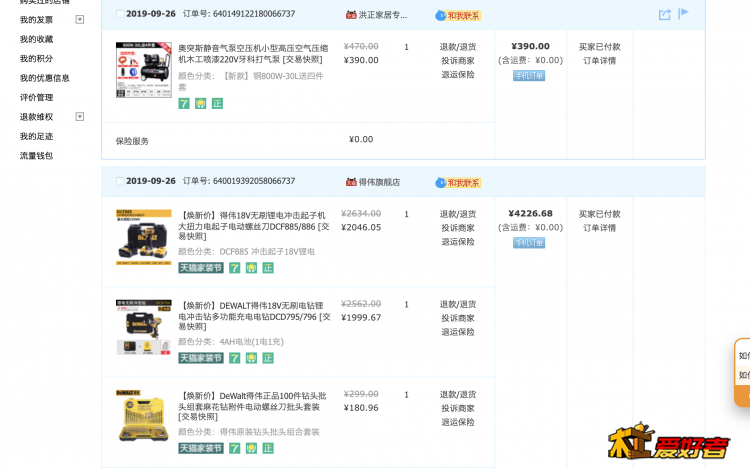Open 订单详情 for ¥390.00 order
This screenshot has width=750, height=469.
tap(599, 61)
